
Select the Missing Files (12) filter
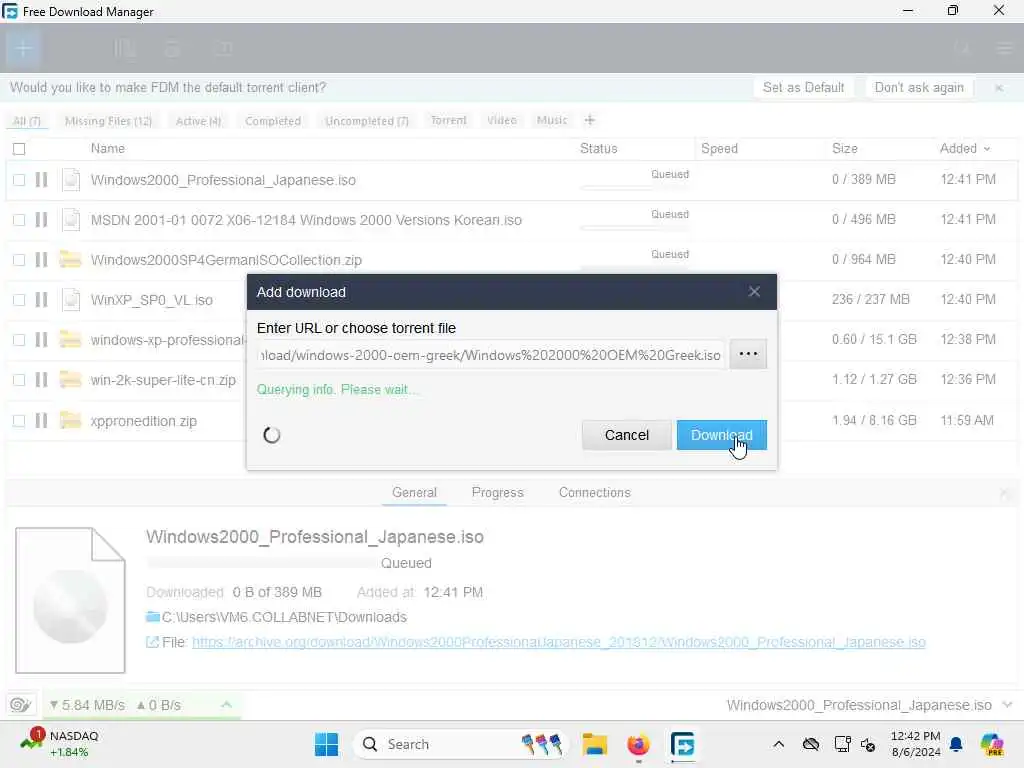tap(108, 121)
